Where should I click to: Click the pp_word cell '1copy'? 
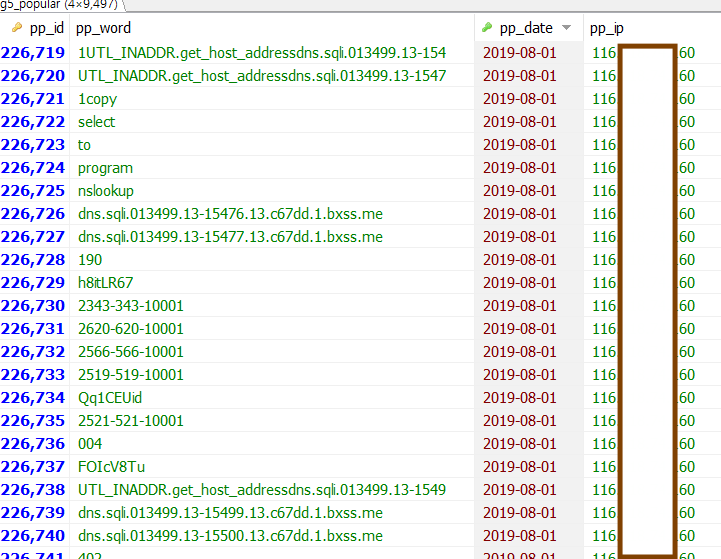[272, 99]
